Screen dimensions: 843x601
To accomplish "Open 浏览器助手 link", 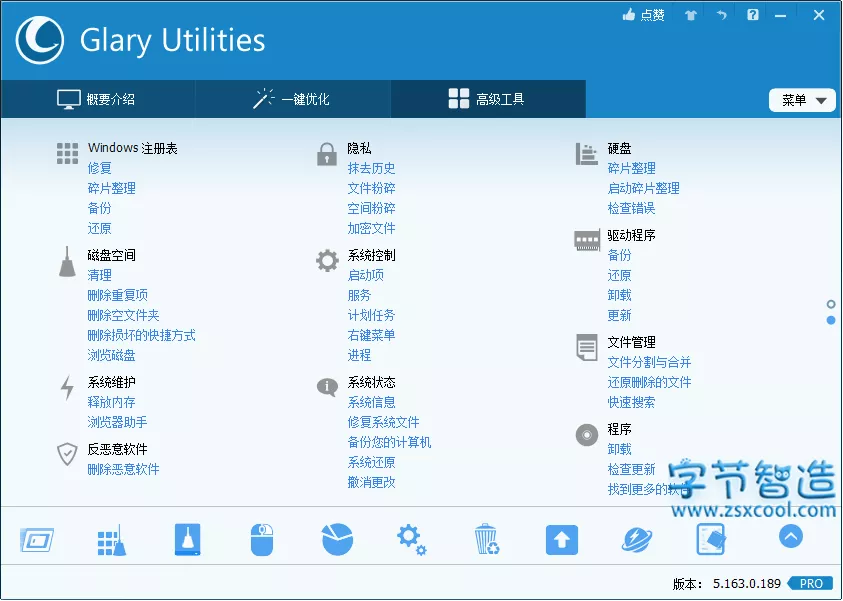I will [x=117, y=422].
